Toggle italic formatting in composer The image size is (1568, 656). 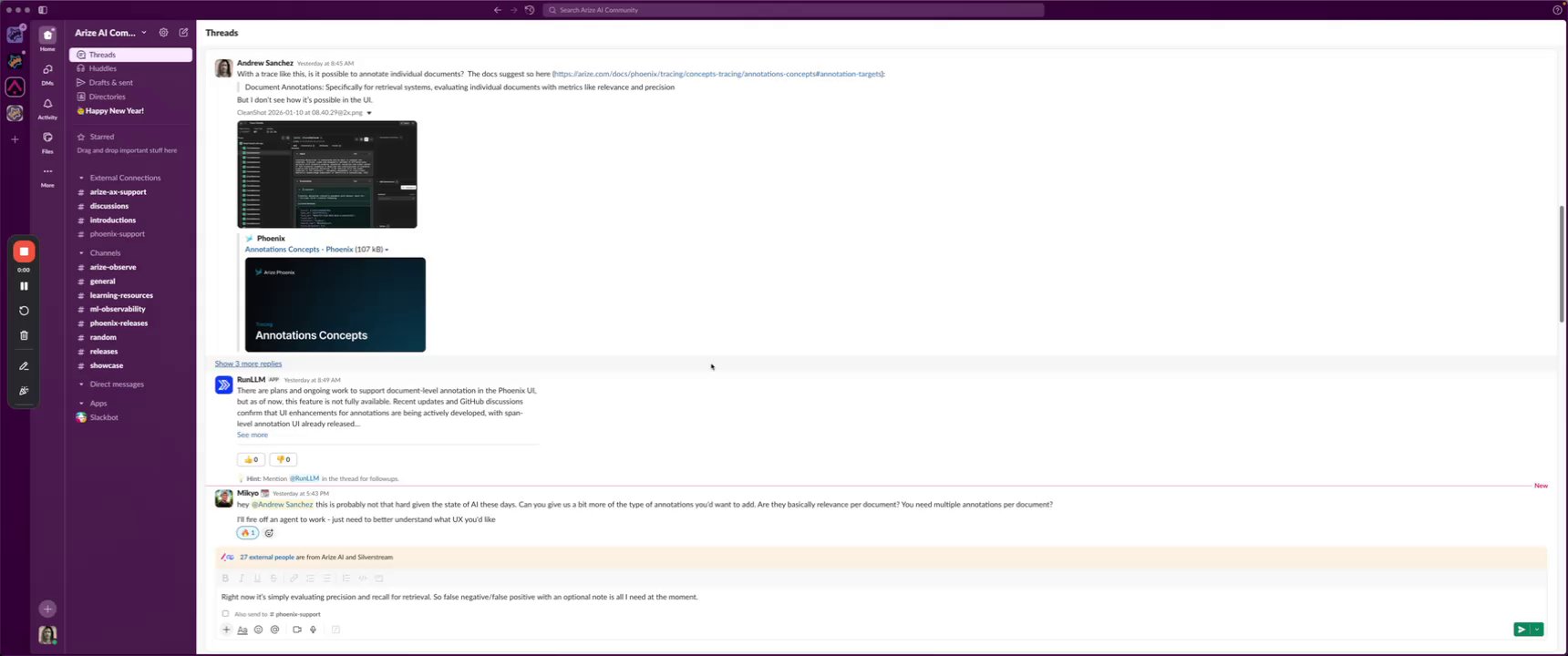242,579
